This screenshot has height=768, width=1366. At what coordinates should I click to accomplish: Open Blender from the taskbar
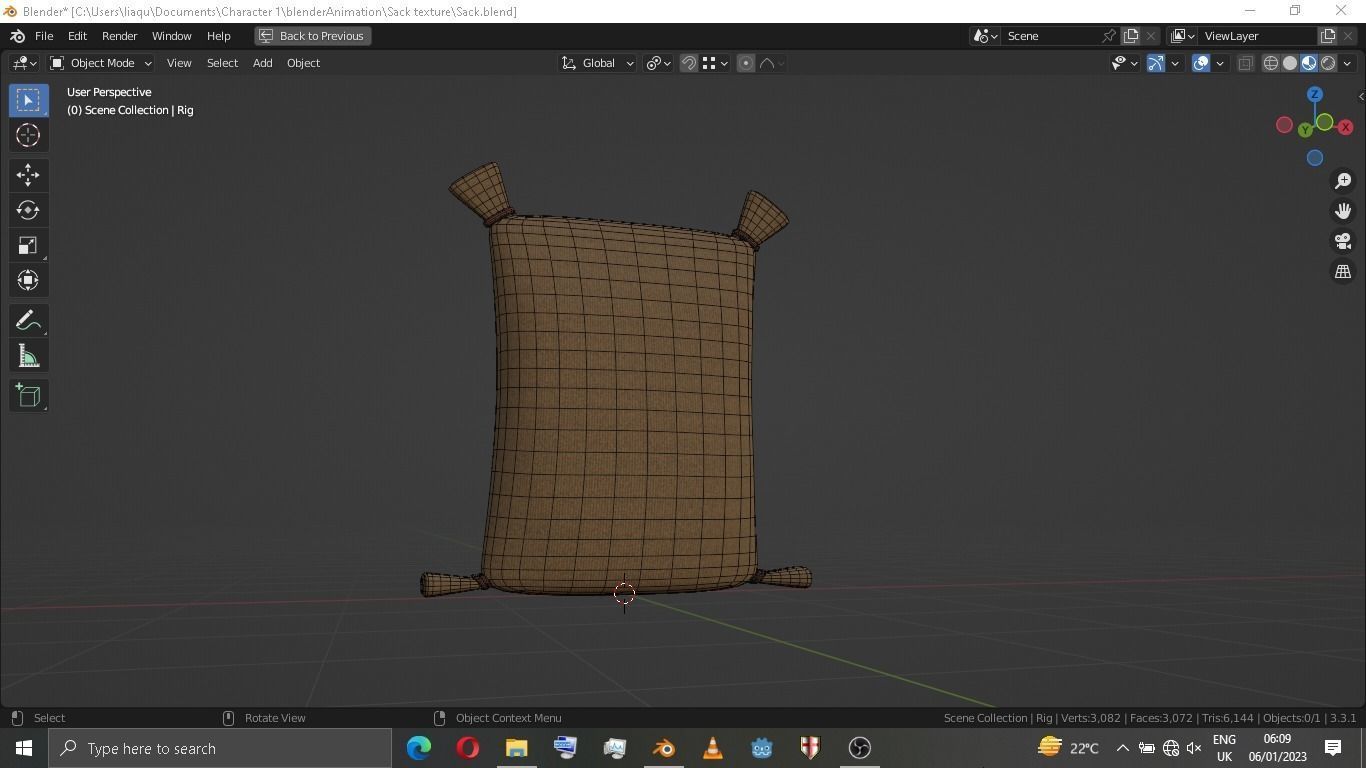click(663, 748)
